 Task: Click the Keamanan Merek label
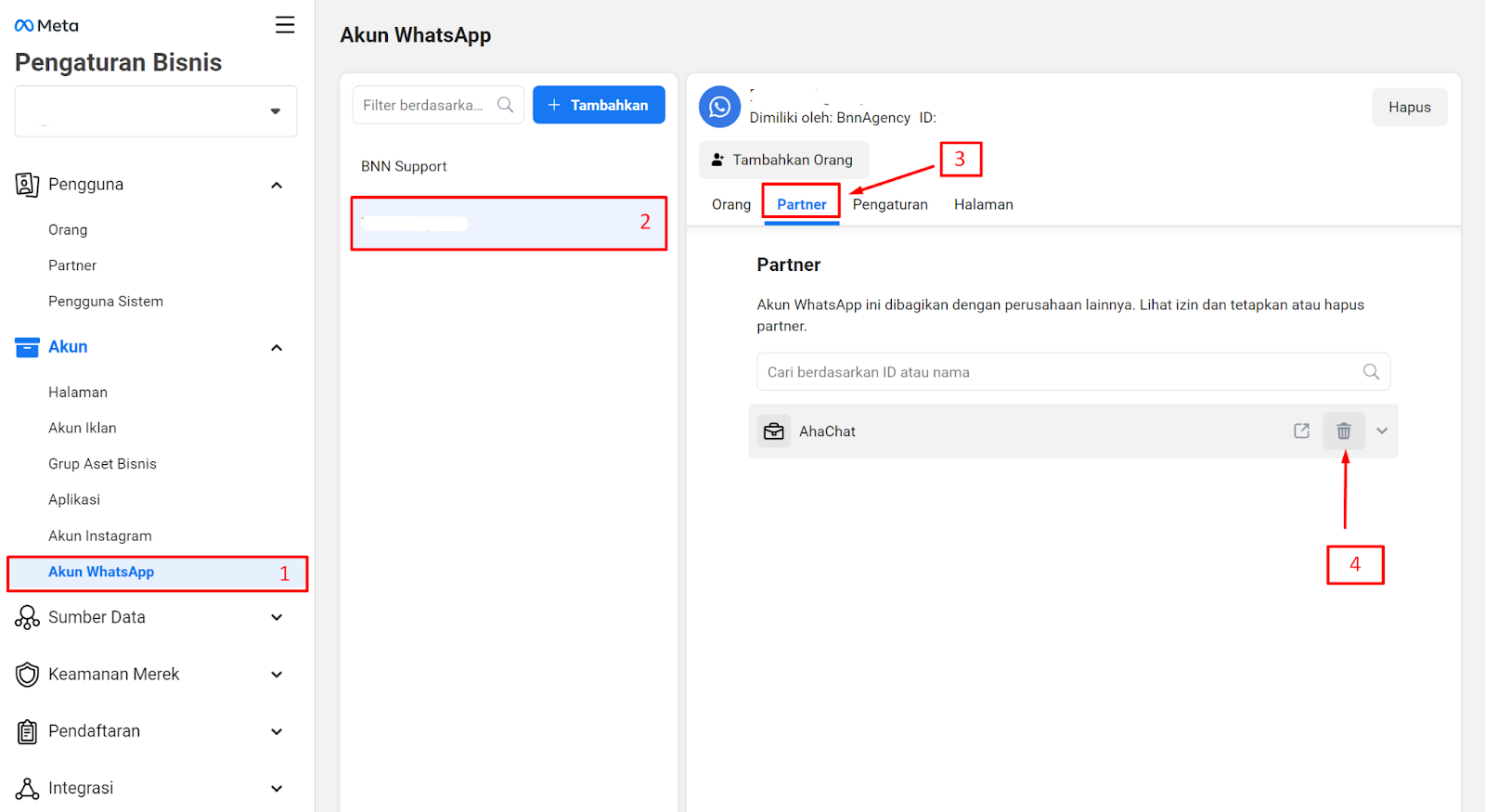click(113, 675)
